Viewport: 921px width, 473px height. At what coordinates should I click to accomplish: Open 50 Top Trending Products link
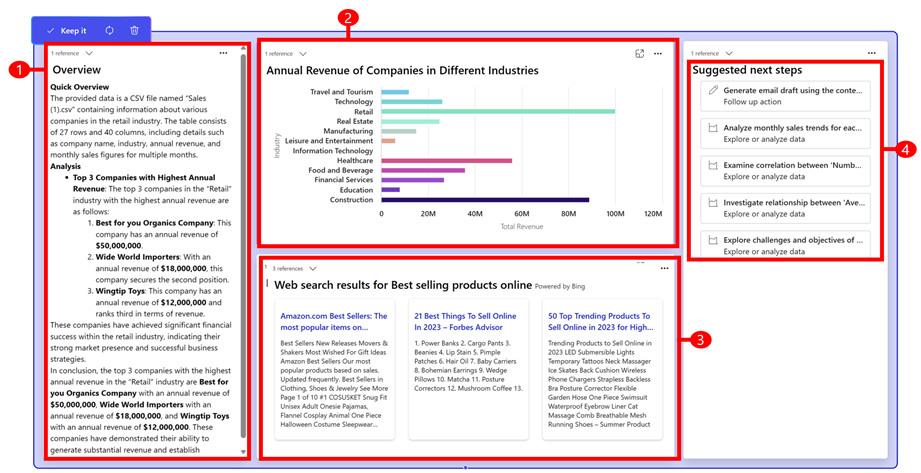[x=600, y=321]
